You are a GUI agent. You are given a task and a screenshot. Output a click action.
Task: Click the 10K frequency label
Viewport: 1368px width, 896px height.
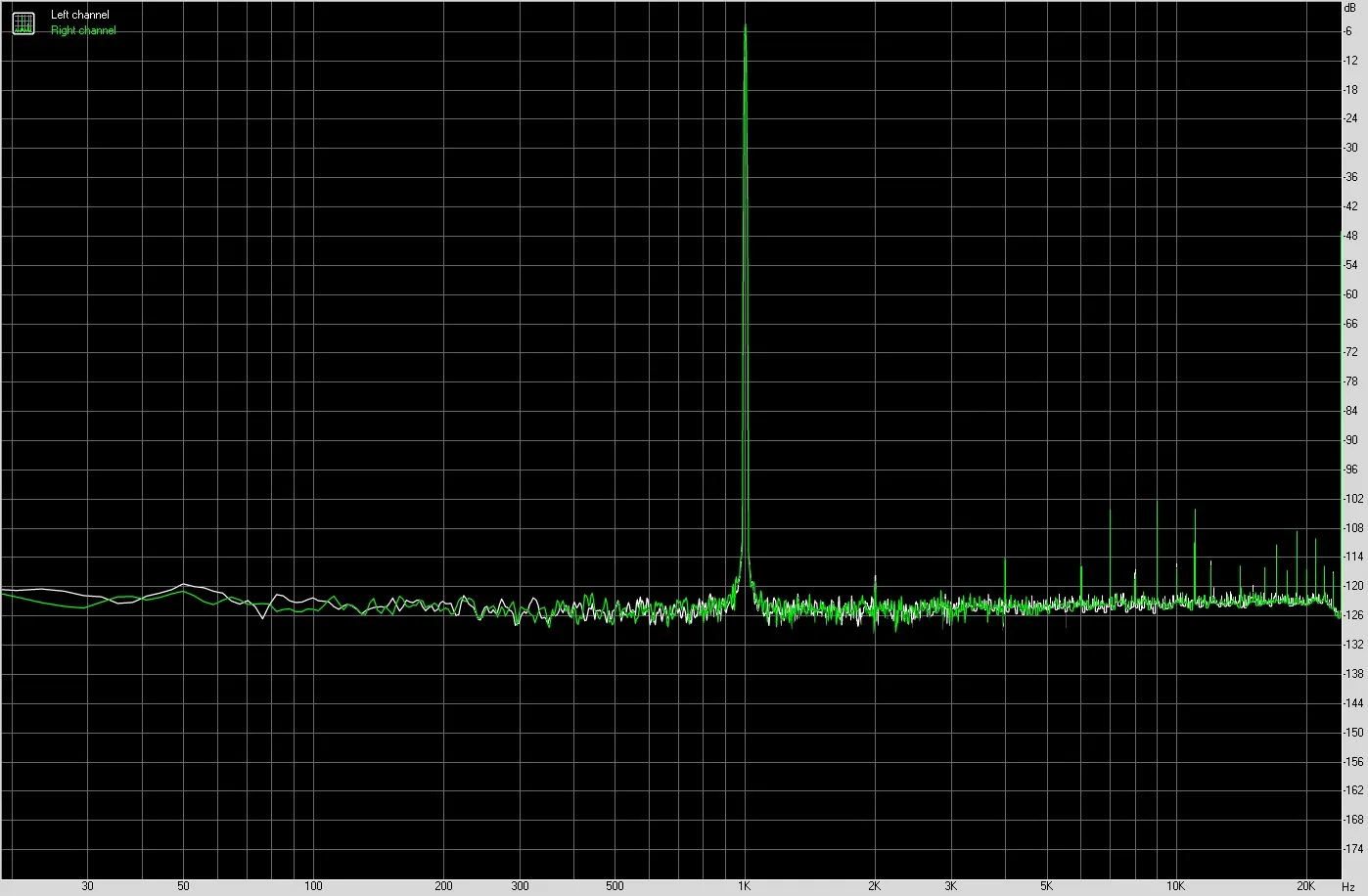coord(1176,886)
